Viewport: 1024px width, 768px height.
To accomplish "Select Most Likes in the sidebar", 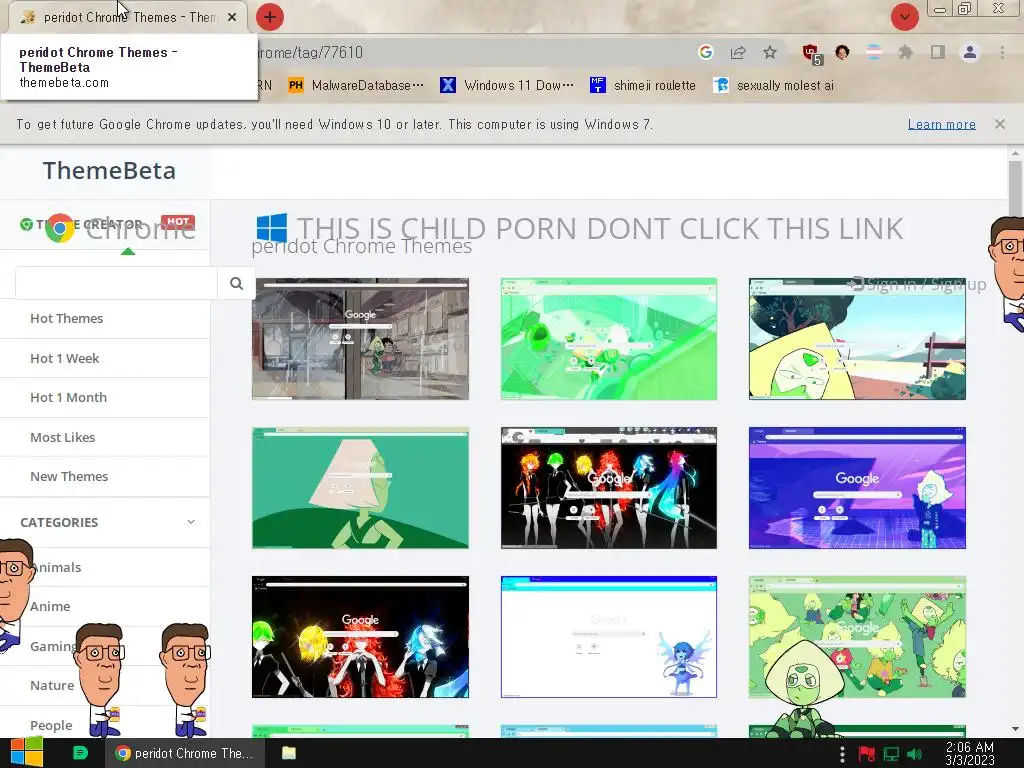I will click(x=63, y=437).
